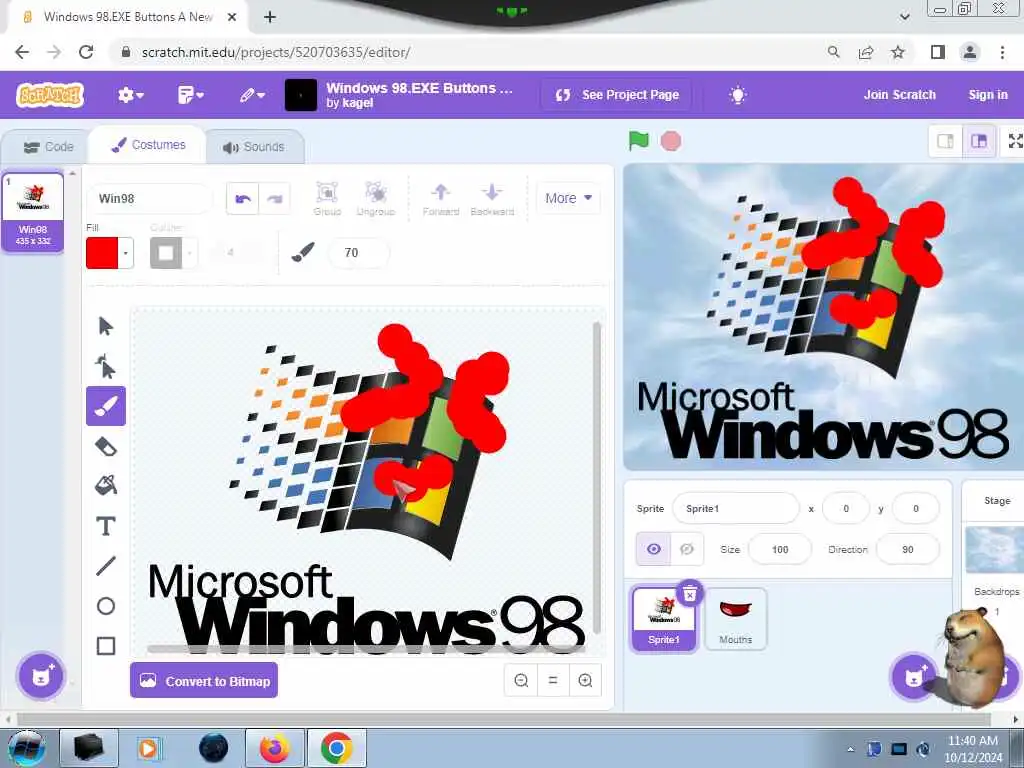Click the Ungroup icon
This screenshot has height=768, width=1024.
pos(376,199)
